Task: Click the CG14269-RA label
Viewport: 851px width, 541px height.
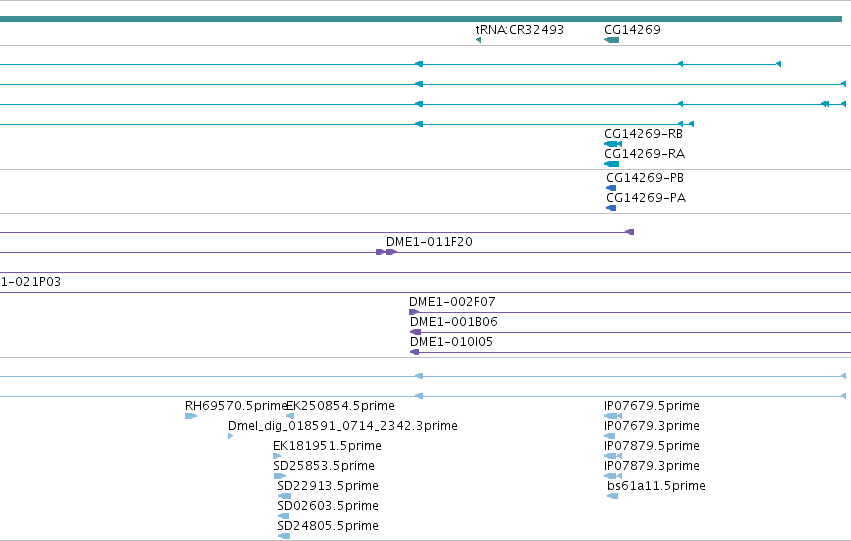Action: [645, 154]
